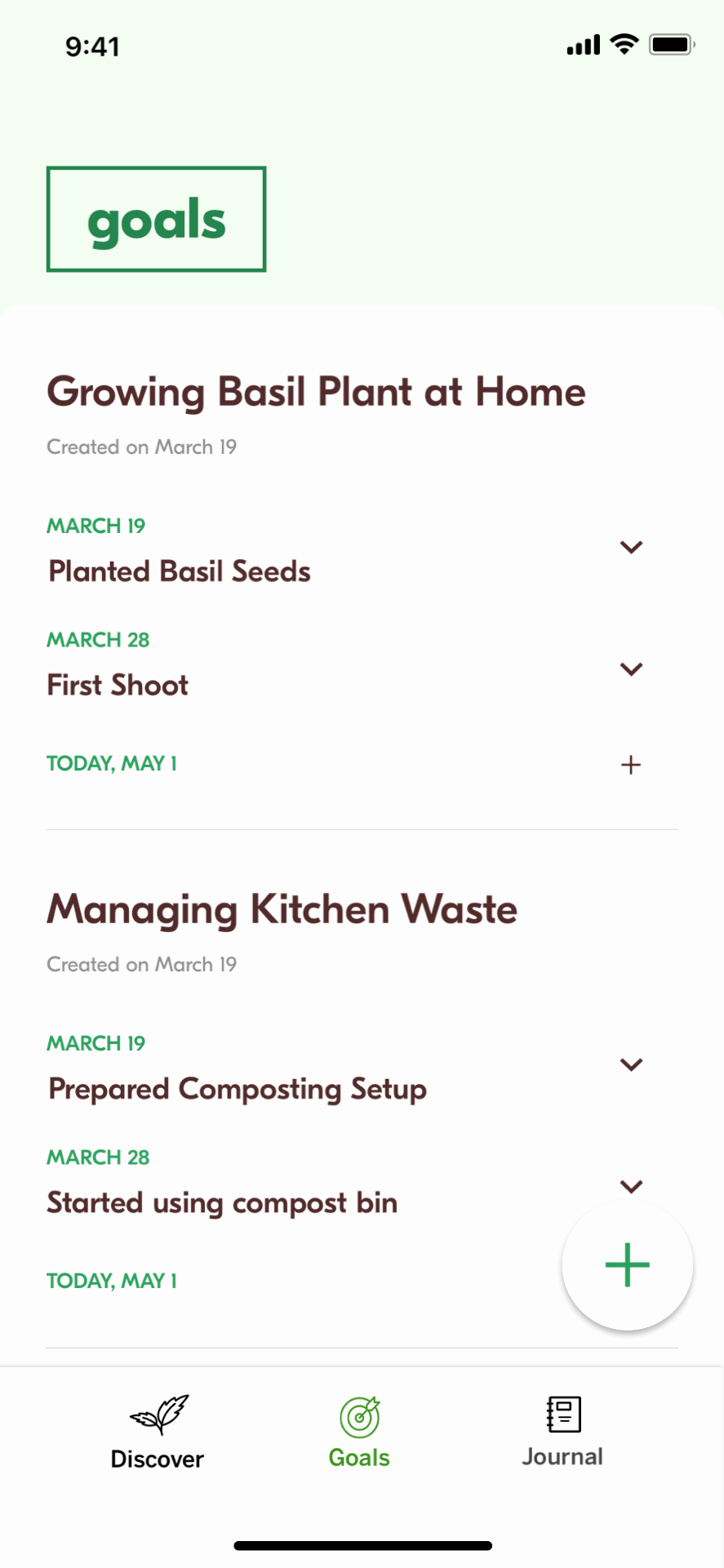Tap the home indicator bar

coord(362,1545)
